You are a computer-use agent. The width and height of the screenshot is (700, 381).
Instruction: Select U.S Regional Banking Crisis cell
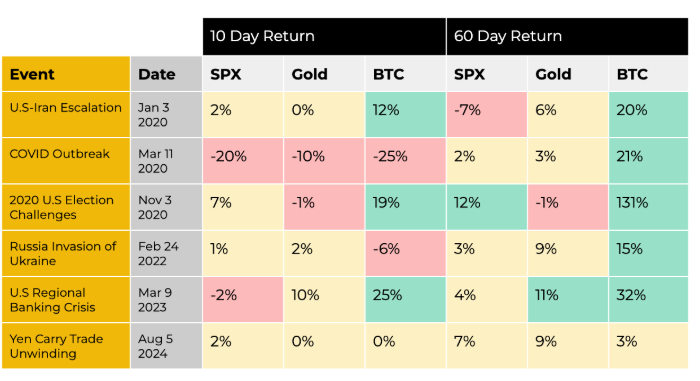pyautogui.click(x=66, y=300)
